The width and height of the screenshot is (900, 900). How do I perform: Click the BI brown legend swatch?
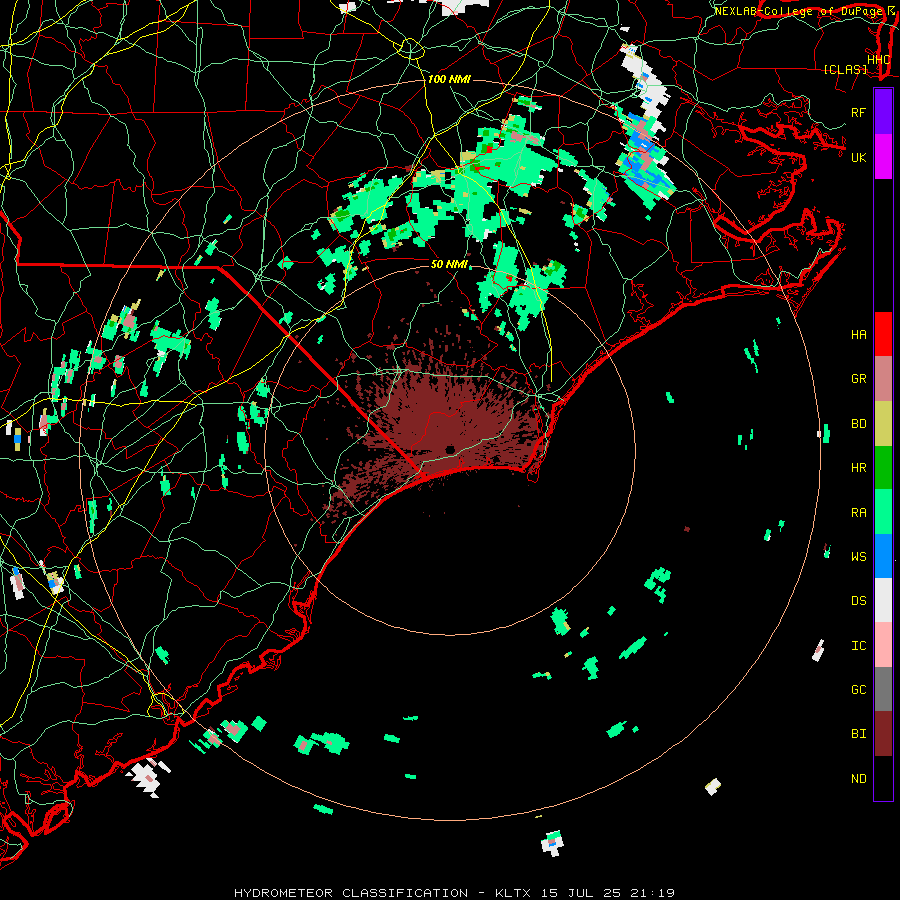pyautogui.click(x=883, y=734)
